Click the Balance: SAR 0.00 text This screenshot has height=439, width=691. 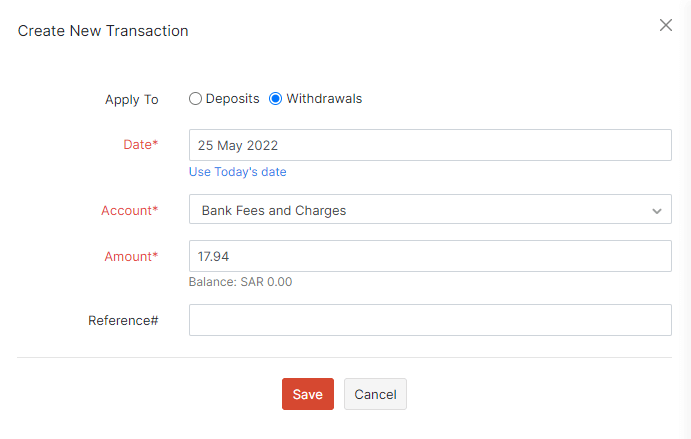(x=240, y=282)
